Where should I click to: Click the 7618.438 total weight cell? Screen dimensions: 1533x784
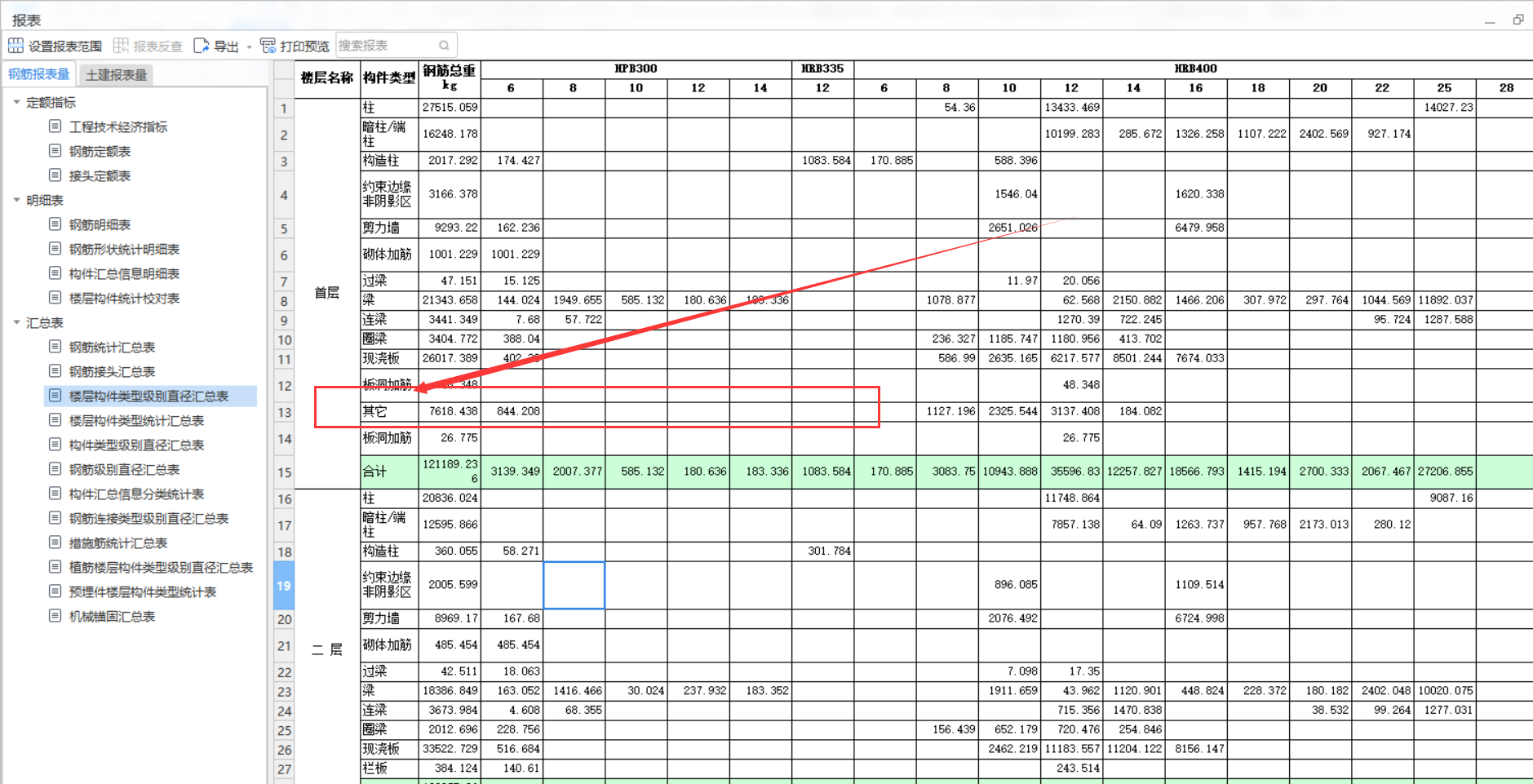click(450, 412)
